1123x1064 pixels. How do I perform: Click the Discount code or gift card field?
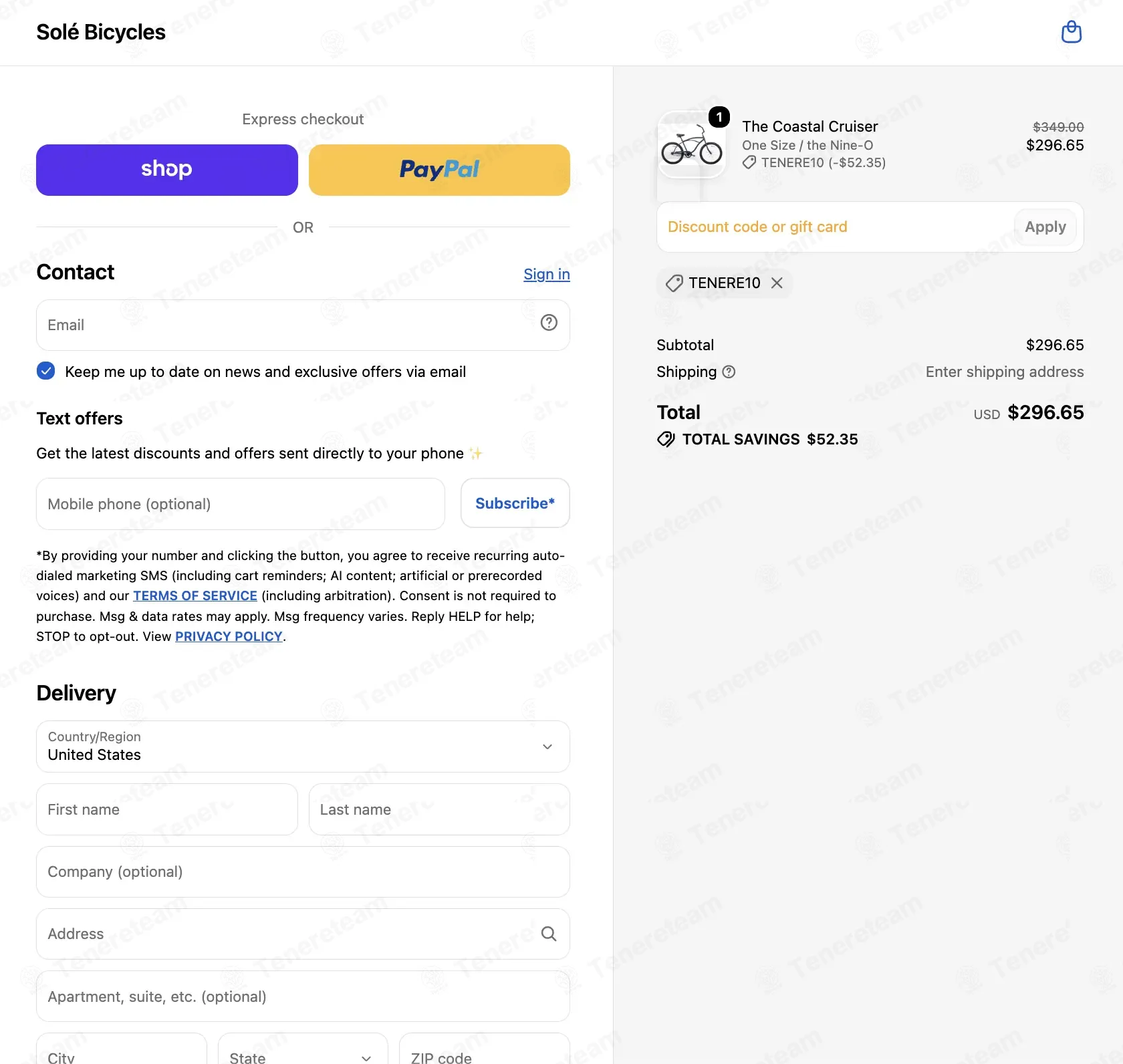coord(836,227)
